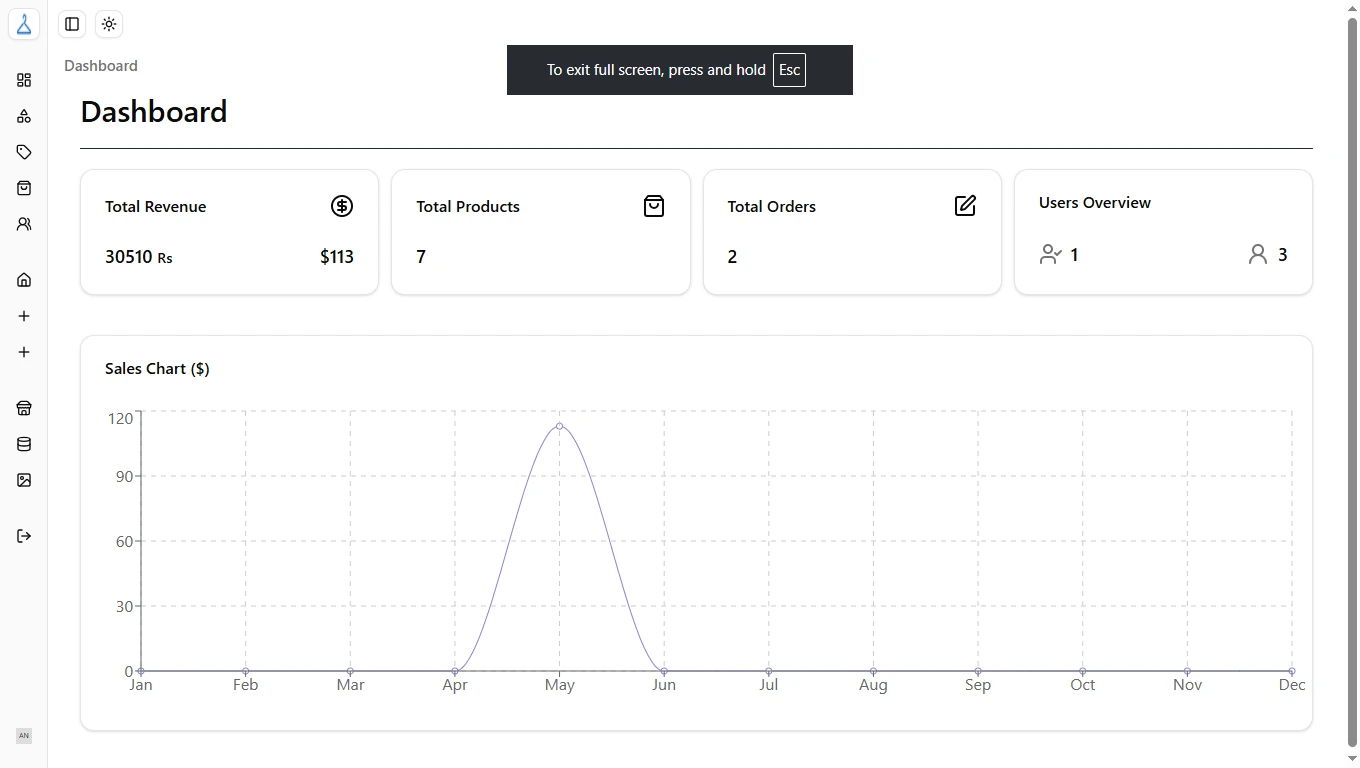
Task: Click the edit icon in Total Orders card
Action: [x=965, y=206]
